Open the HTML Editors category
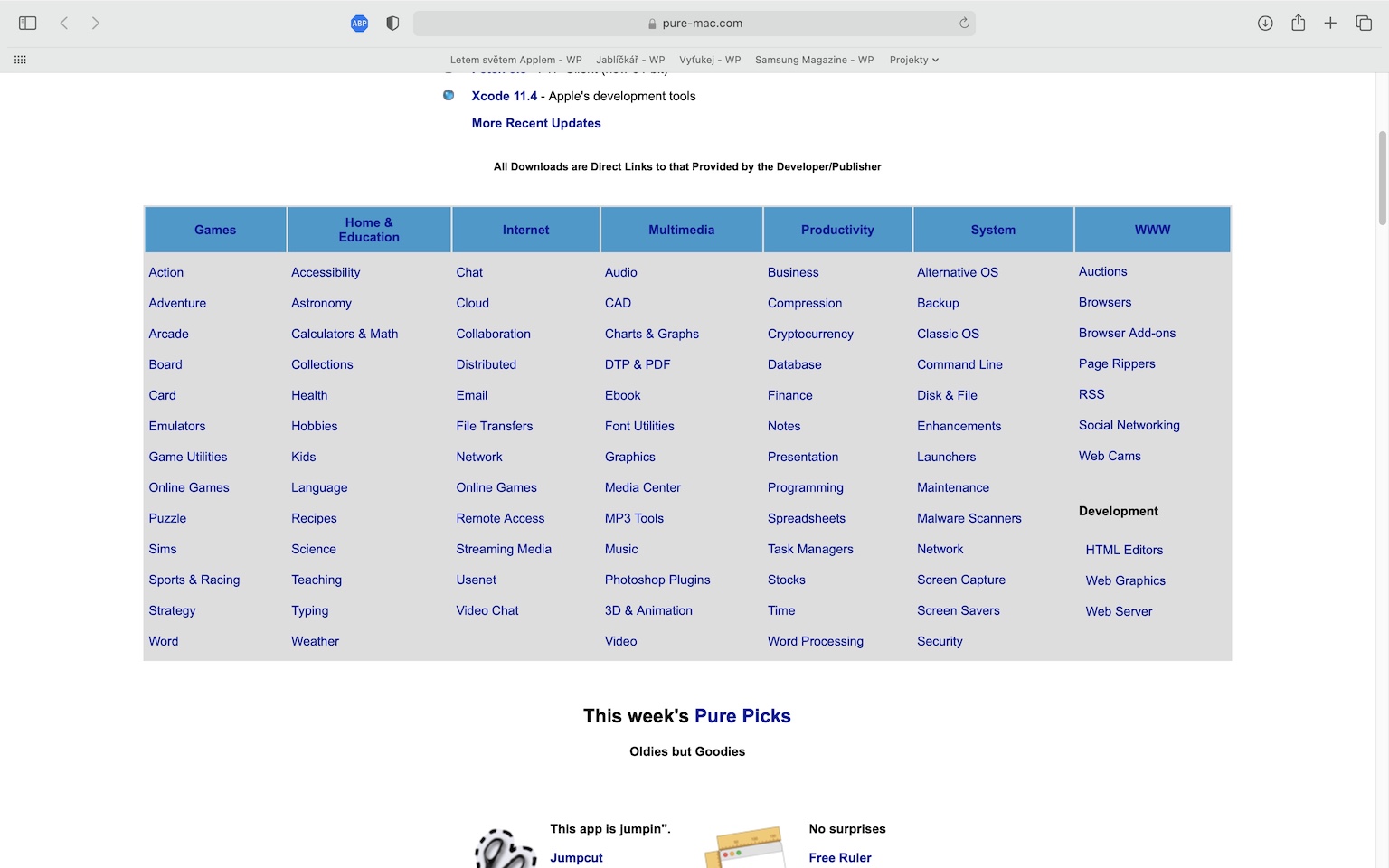This screenshot has width=1389, height=868. click(x=1124, y=550)
